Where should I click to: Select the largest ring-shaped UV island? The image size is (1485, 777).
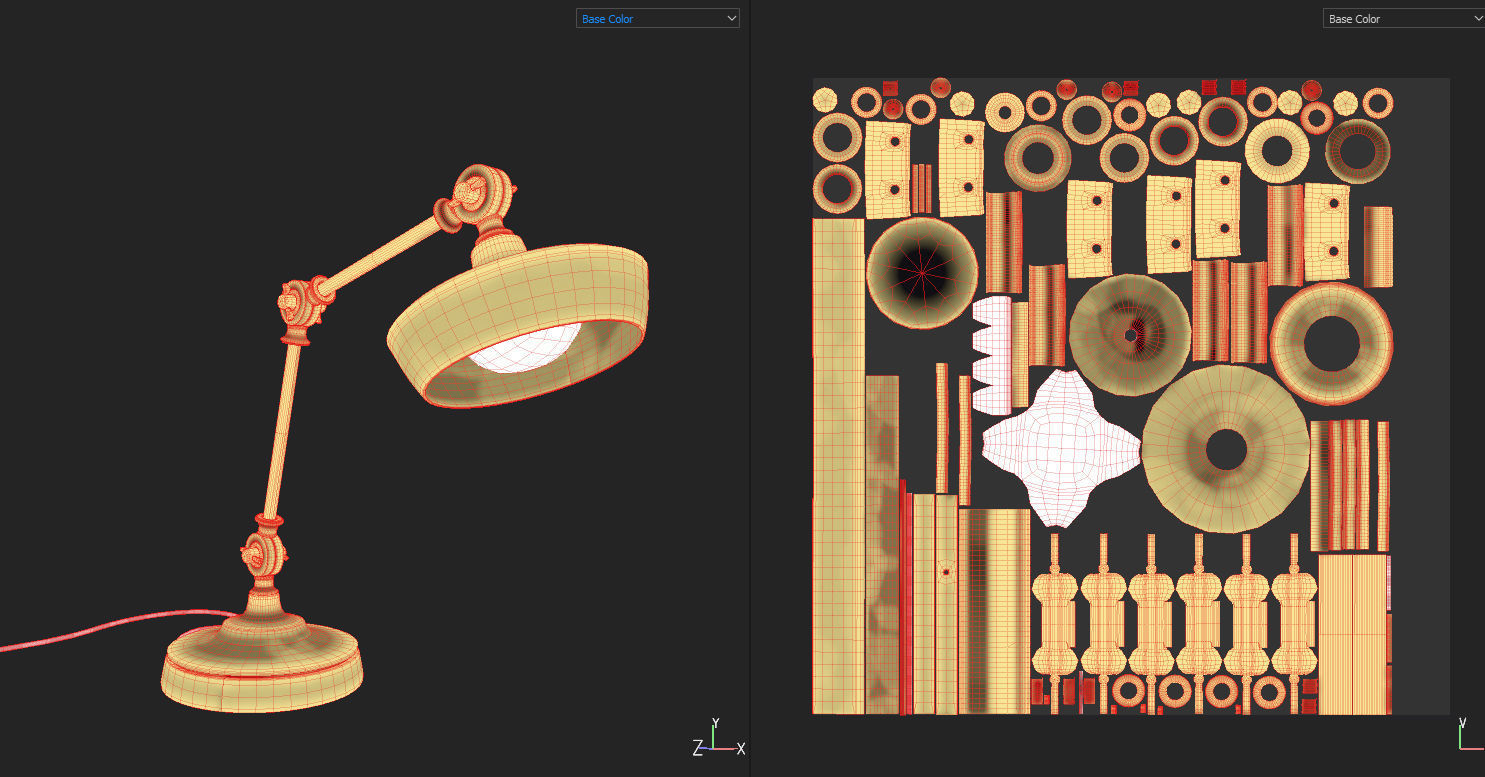pos(1225,450)
